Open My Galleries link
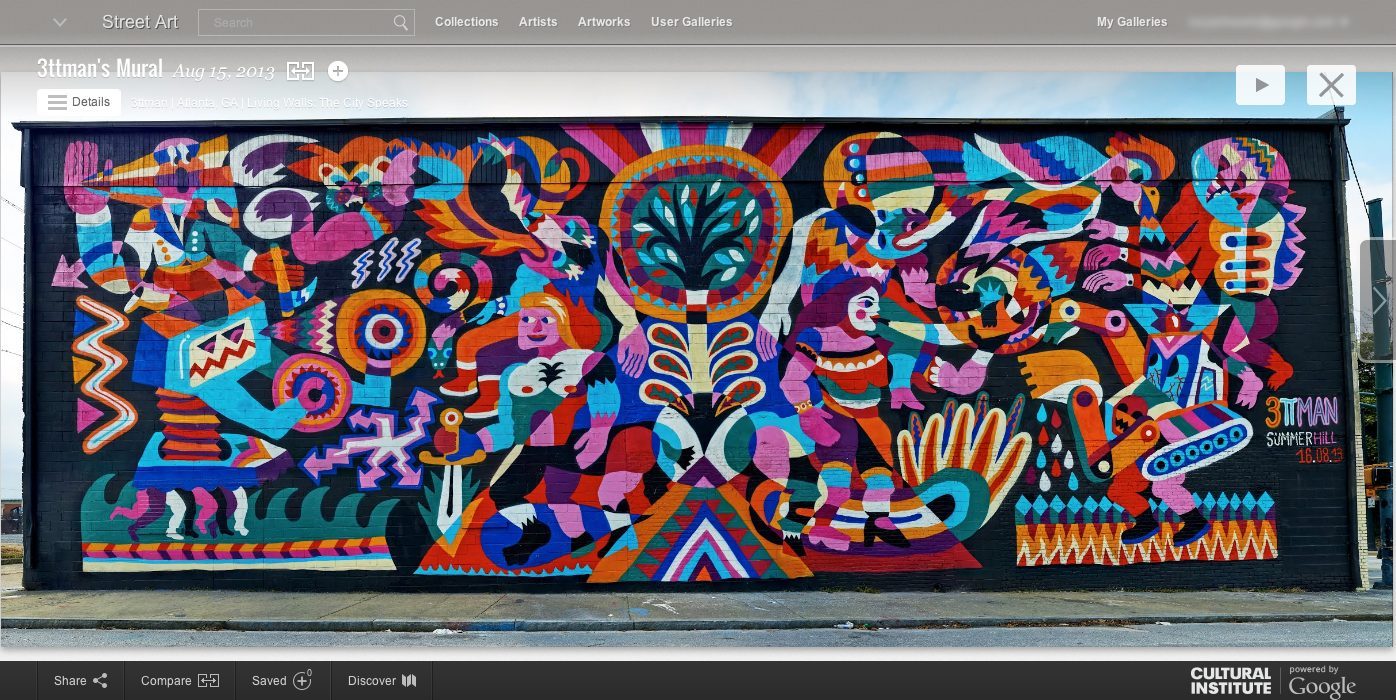 (x=1131, y=22)
